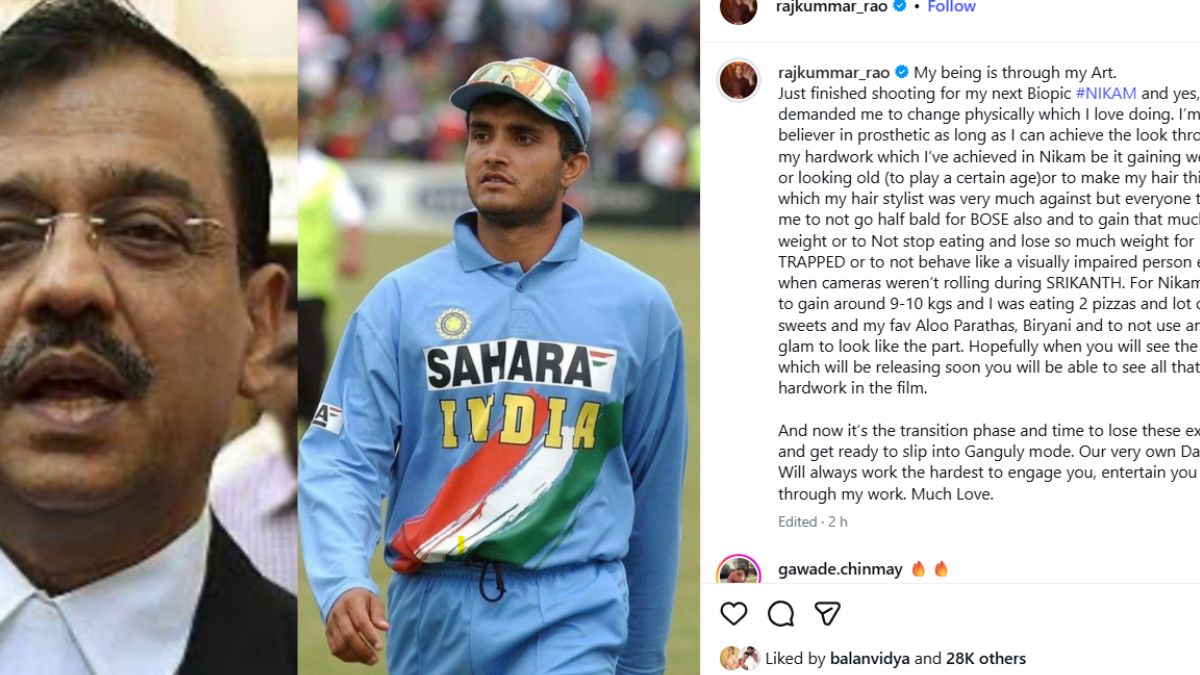Open balanvidya's profile from the likes line
The image size is (1200, 675).
[x=869, y=658]
